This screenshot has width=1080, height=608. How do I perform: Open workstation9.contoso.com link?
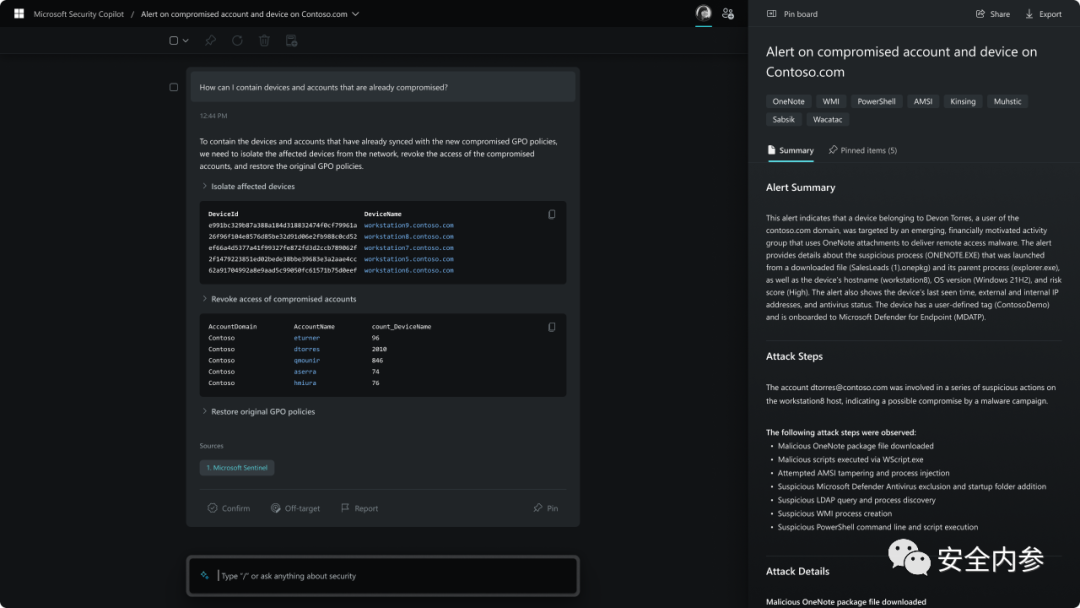pyautogui.click(x=409, y=225)
